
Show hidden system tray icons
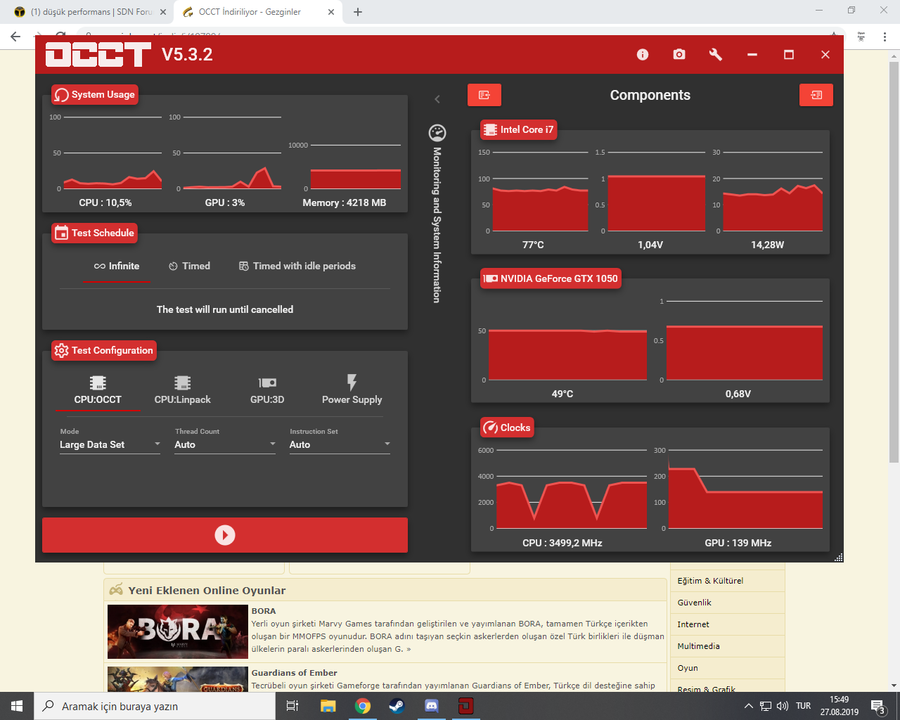[748, 706]
